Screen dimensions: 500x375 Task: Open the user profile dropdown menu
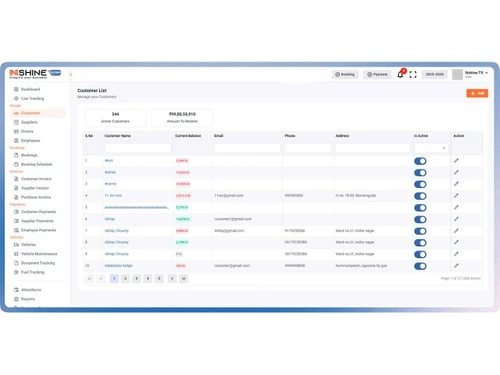[x=477, y=74]
